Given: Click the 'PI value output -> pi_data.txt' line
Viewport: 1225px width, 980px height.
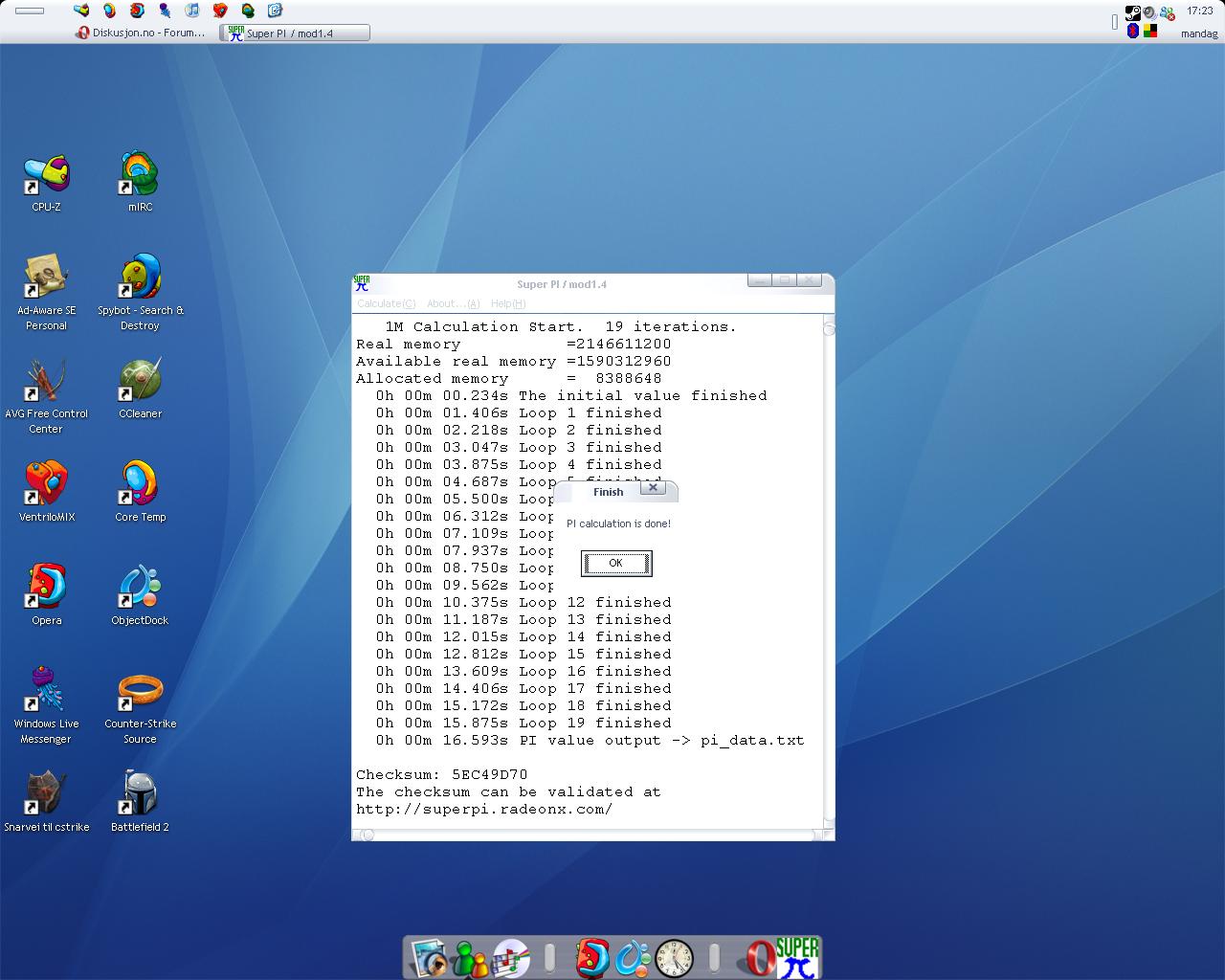Looking at the screenshot, I should 590,741.
